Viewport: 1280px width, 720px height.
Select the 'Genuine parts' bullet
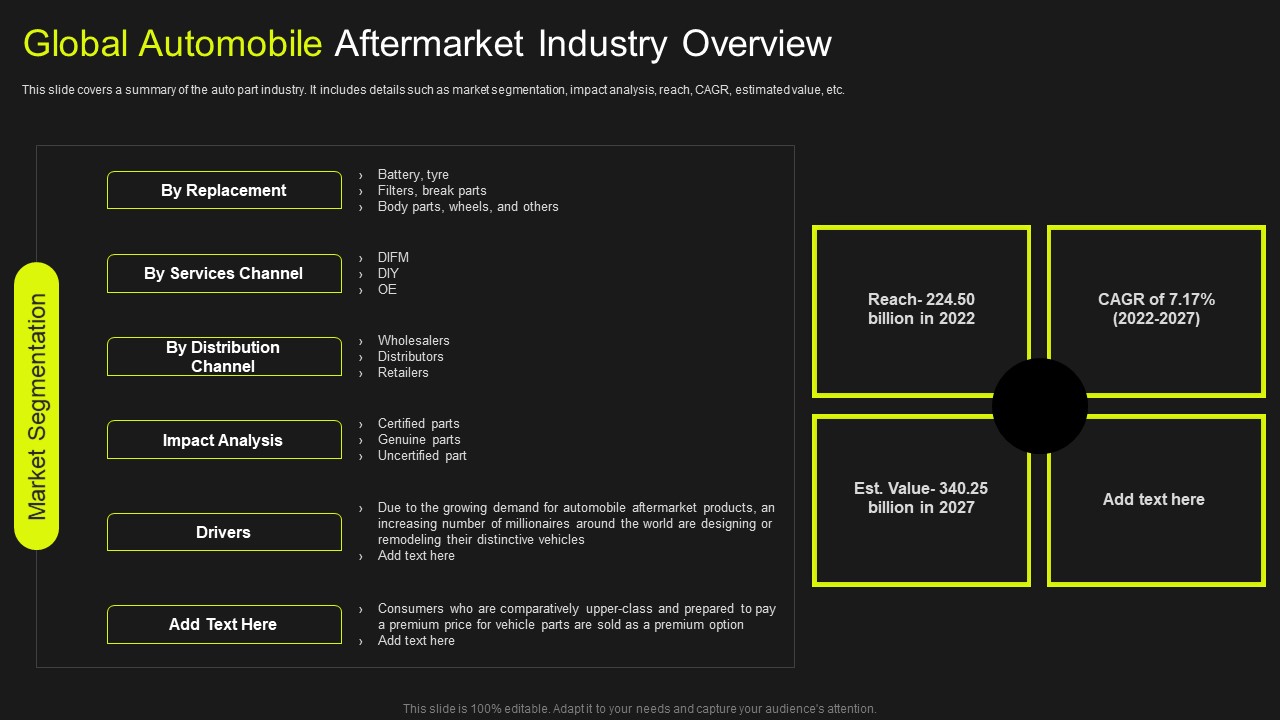point(419,440)
